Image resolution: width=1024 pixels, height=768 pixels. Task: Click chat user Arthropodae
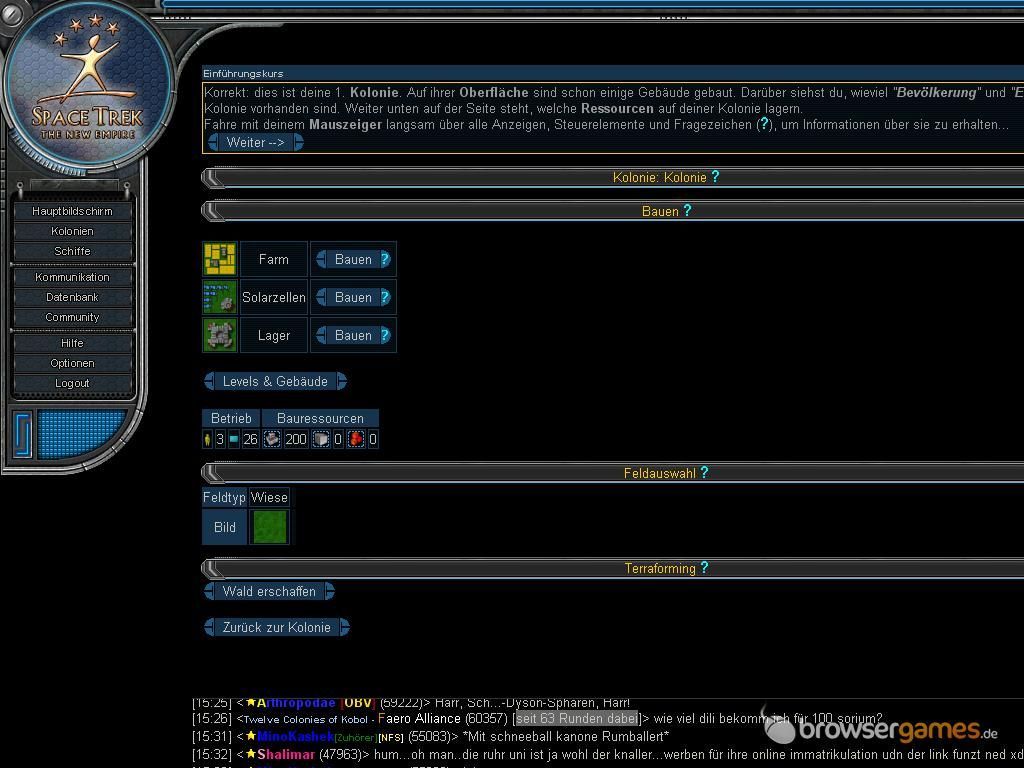pyautogui.click(x=296, y=703)
